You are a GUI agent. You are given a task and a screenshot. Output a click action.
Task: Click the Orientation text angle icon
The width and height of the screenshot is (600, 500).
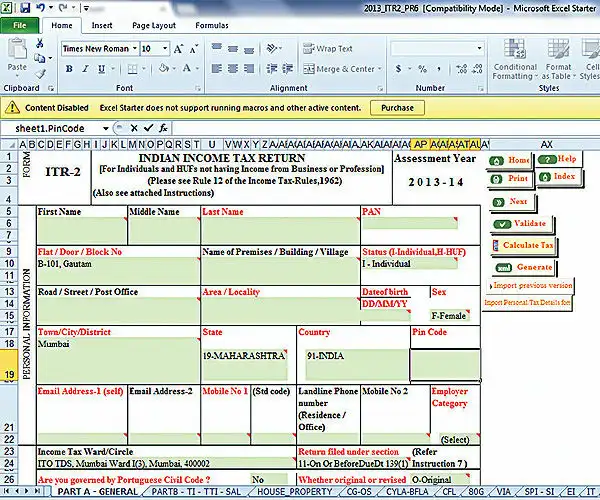272,48
